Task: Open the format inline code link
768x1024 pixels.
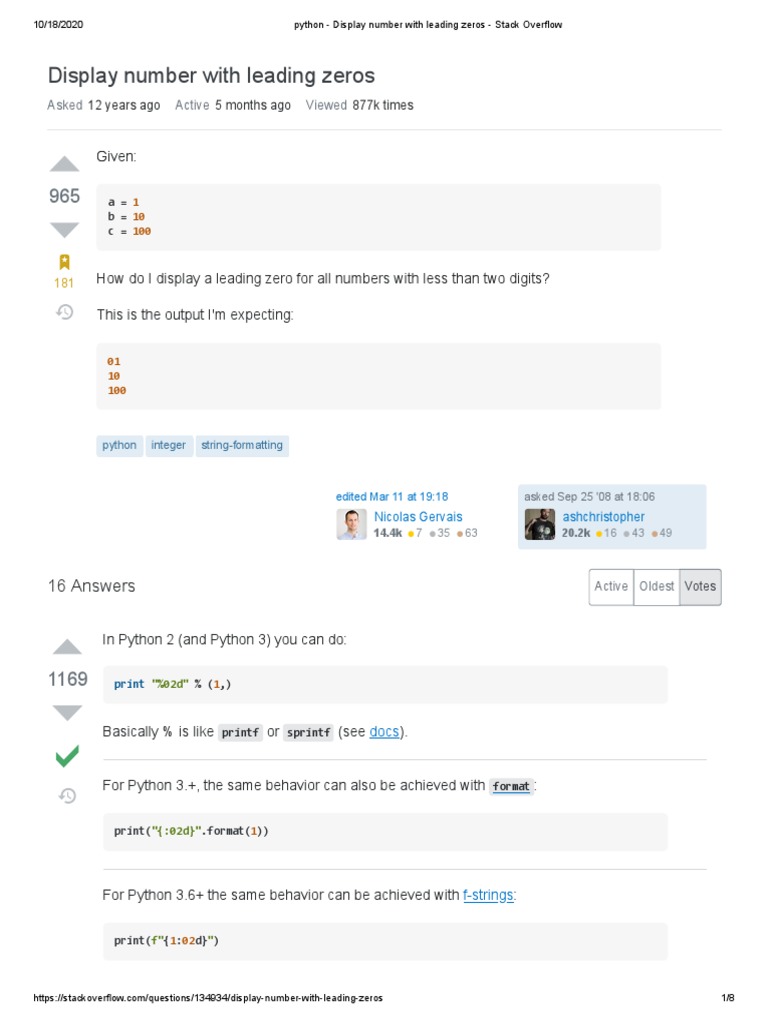Action: click(511, 786)
